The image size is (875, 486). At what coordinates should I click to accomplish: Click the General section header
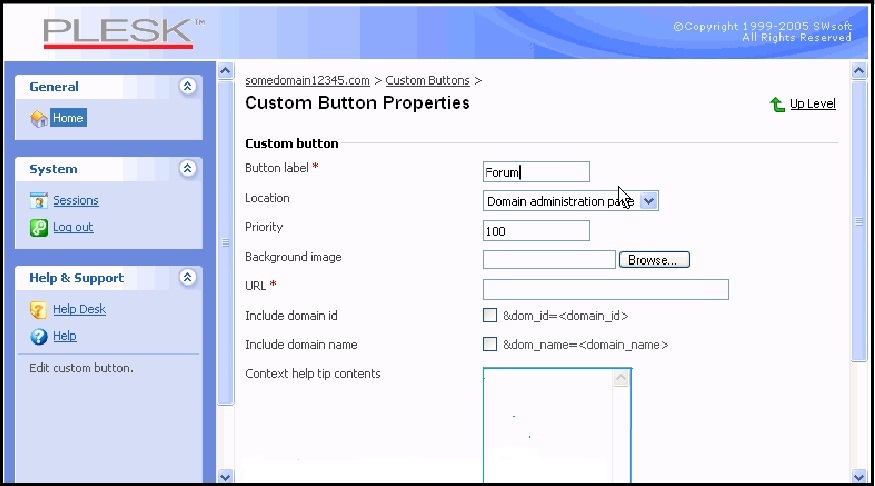tap(109, 86)
